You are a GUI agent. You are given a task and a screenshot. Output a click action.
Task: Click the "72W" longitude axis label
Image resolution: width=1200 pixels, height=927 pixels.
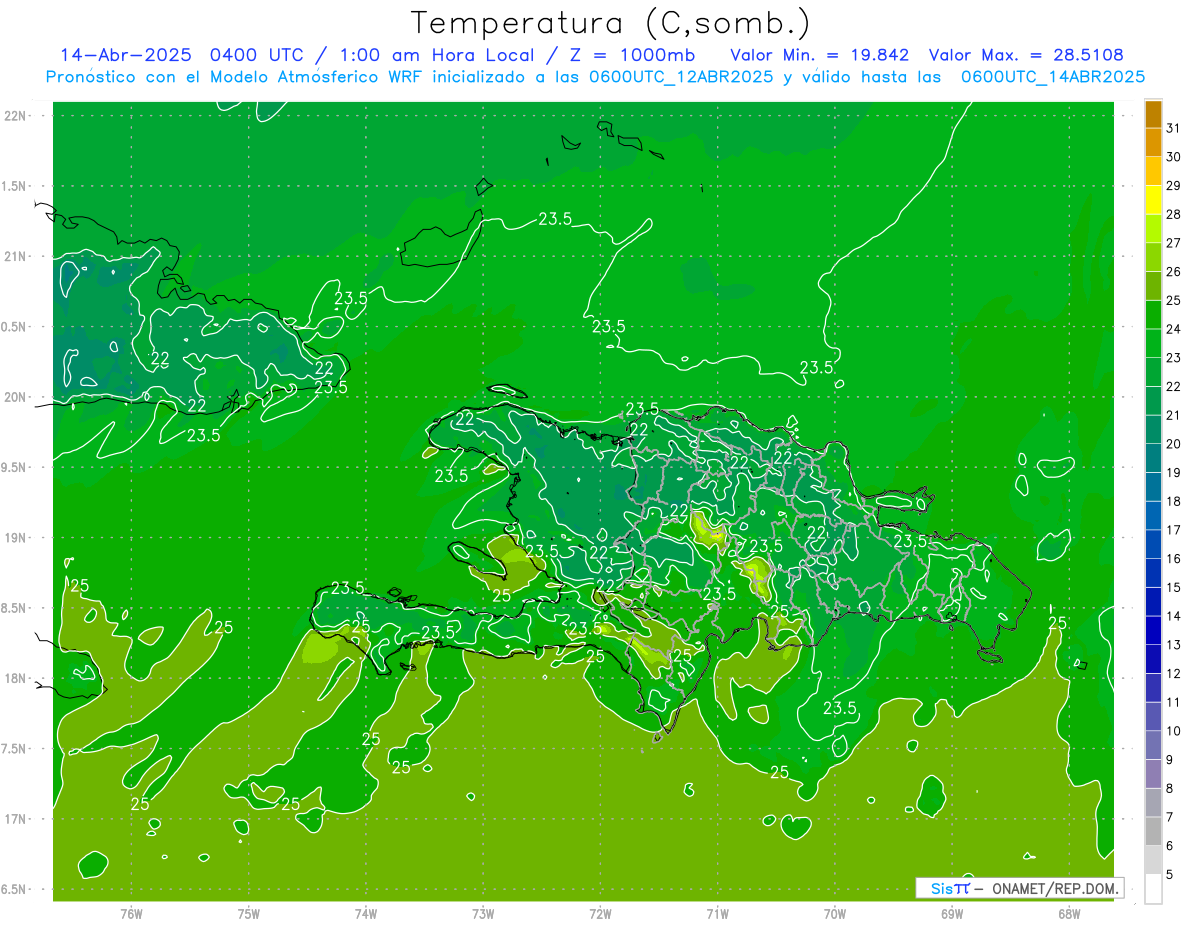coord(600,914)
